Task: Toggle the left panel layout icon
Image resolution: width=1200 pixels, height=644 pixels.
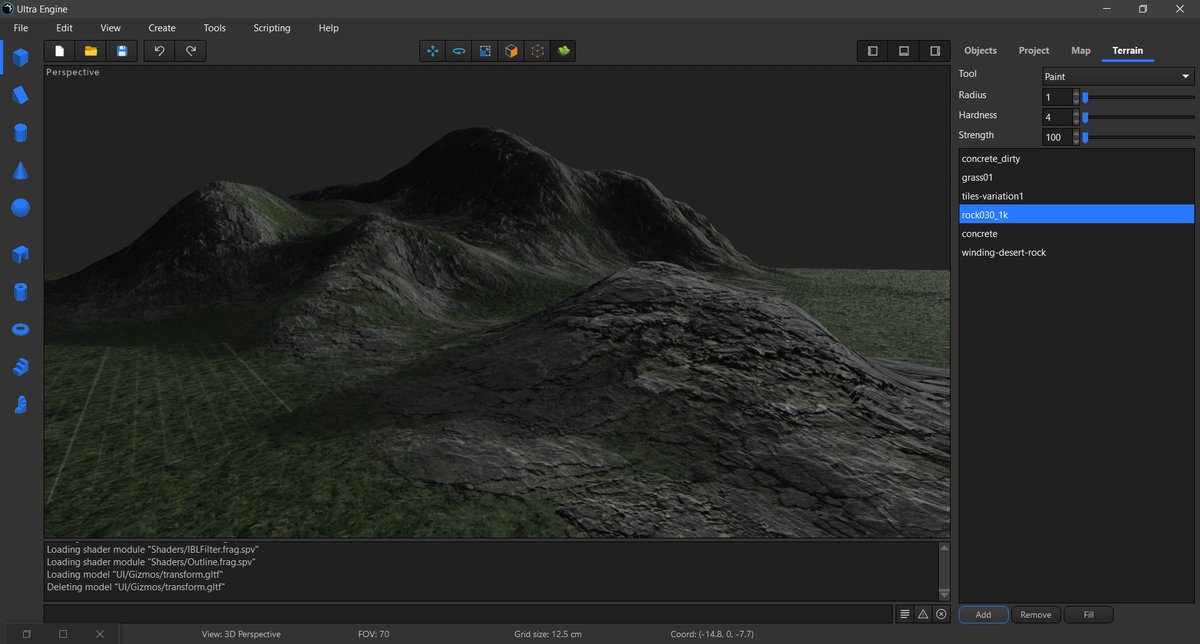Action: click(873, 50)
